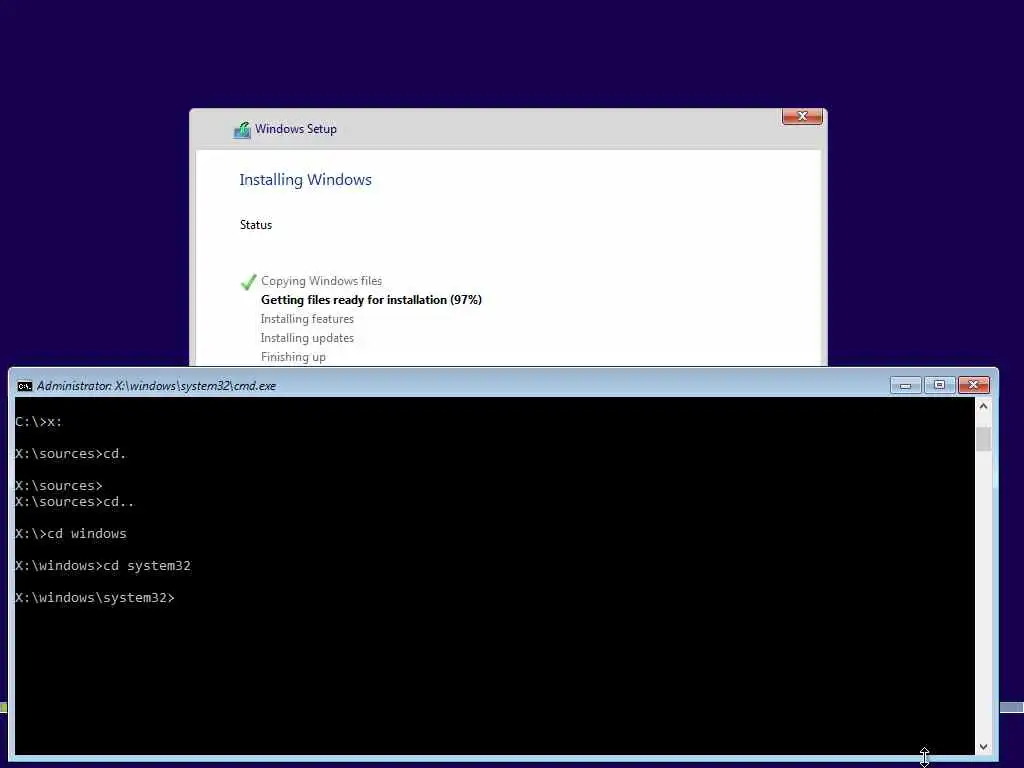Click the 'Installing updates' status line
Screen dimensions: 1024x768
[x=307, y=338]
